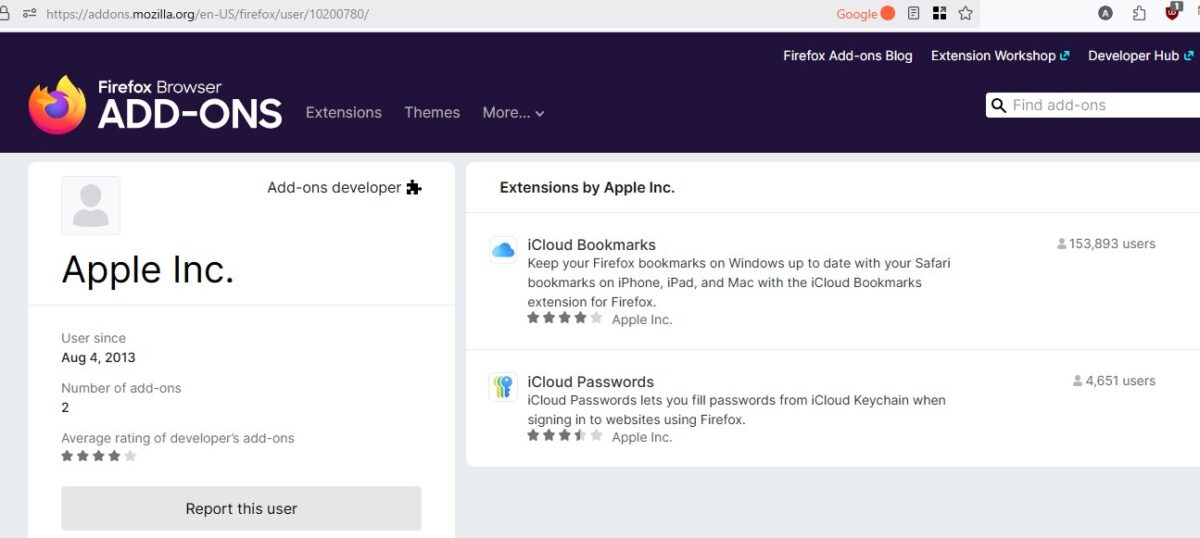This screenshot has width=1200, height=538.
Task: Click Apple Inc. profile avatar placeholder
Action: [x=91, y=206]
